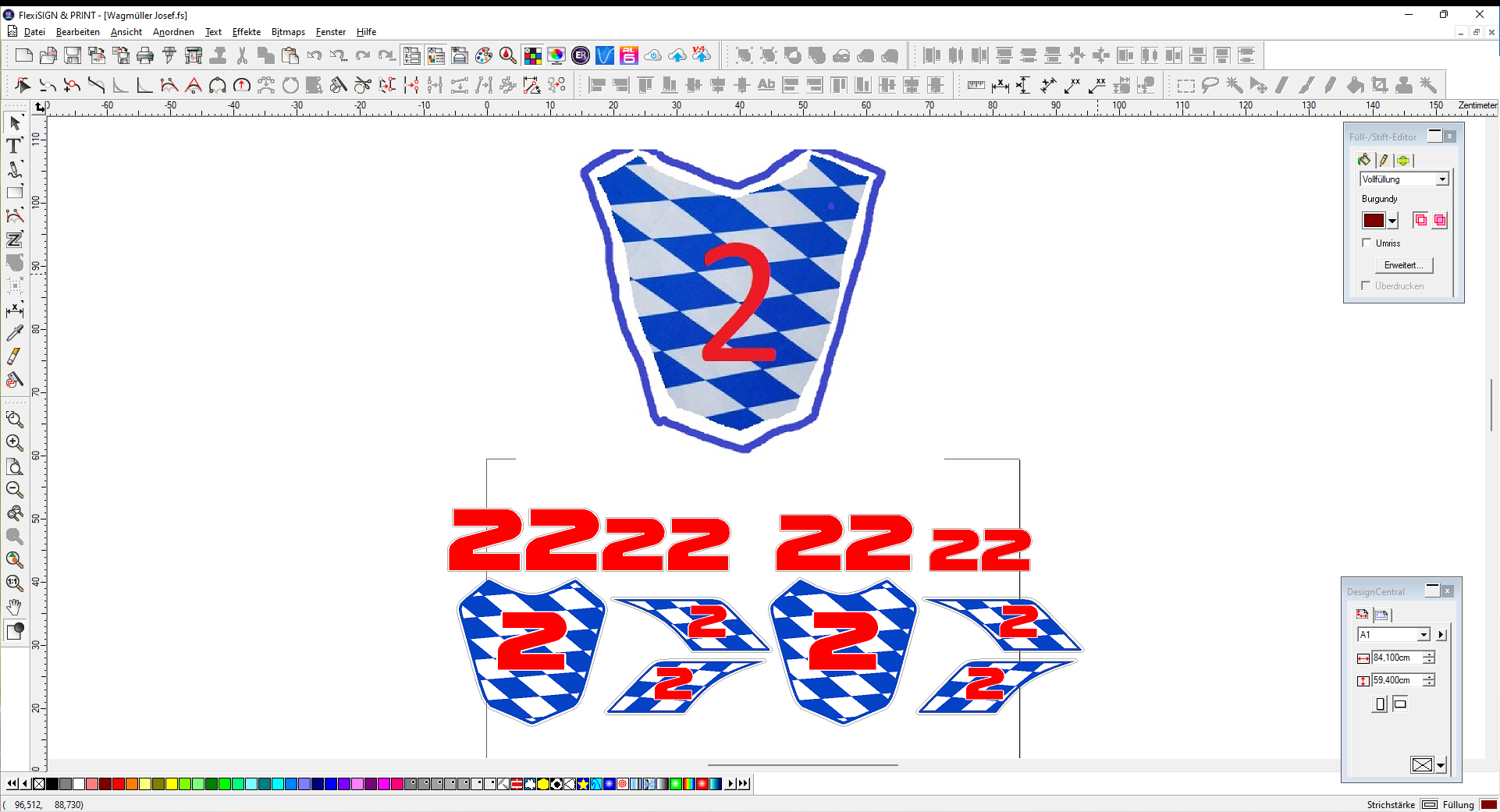
Task: Open the color palette mixer icon
Action: pos(484,55)
